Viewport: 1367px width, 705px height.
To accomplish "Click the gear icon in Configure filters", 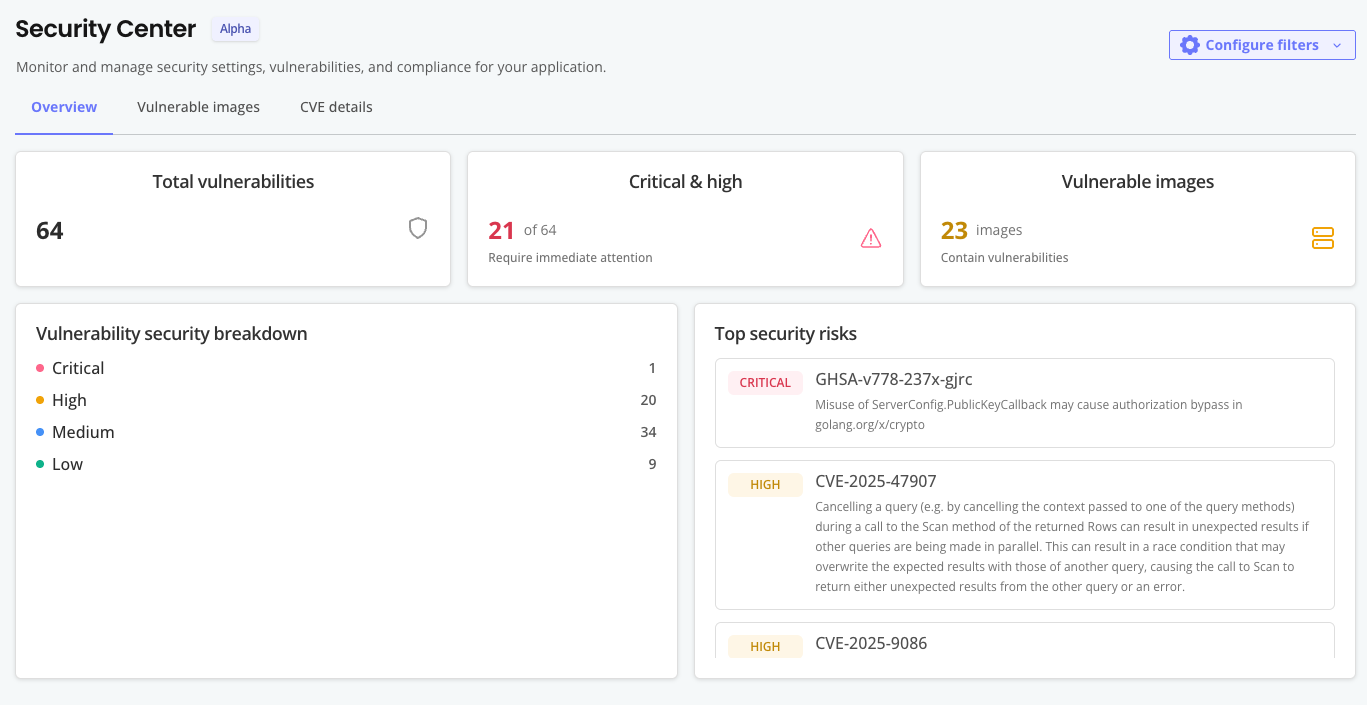I will click(1189, 44).
